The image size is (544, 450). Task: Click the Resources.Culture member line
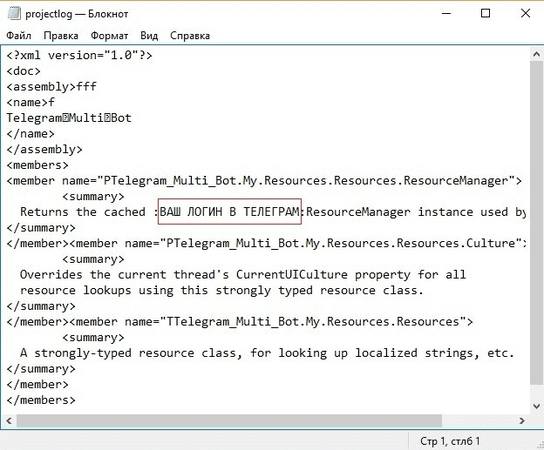266,243
